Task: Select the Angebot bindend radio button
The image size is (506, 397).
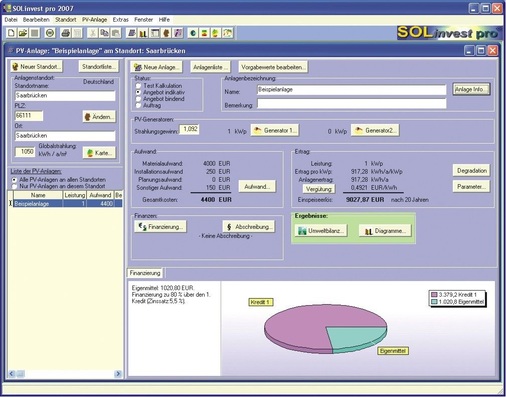Action: tap(138, 99)
